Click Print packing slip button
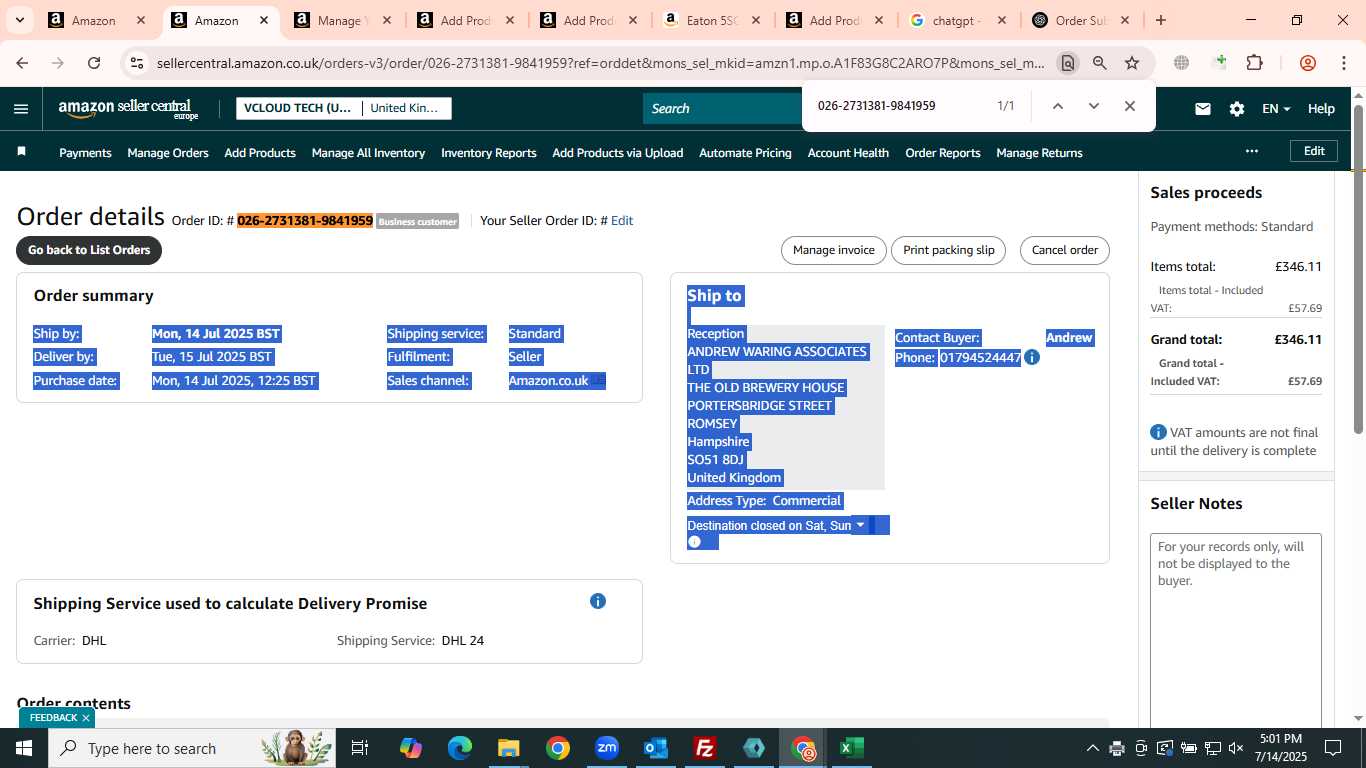This screenshot has width=1366, height=768. (949, 250)
